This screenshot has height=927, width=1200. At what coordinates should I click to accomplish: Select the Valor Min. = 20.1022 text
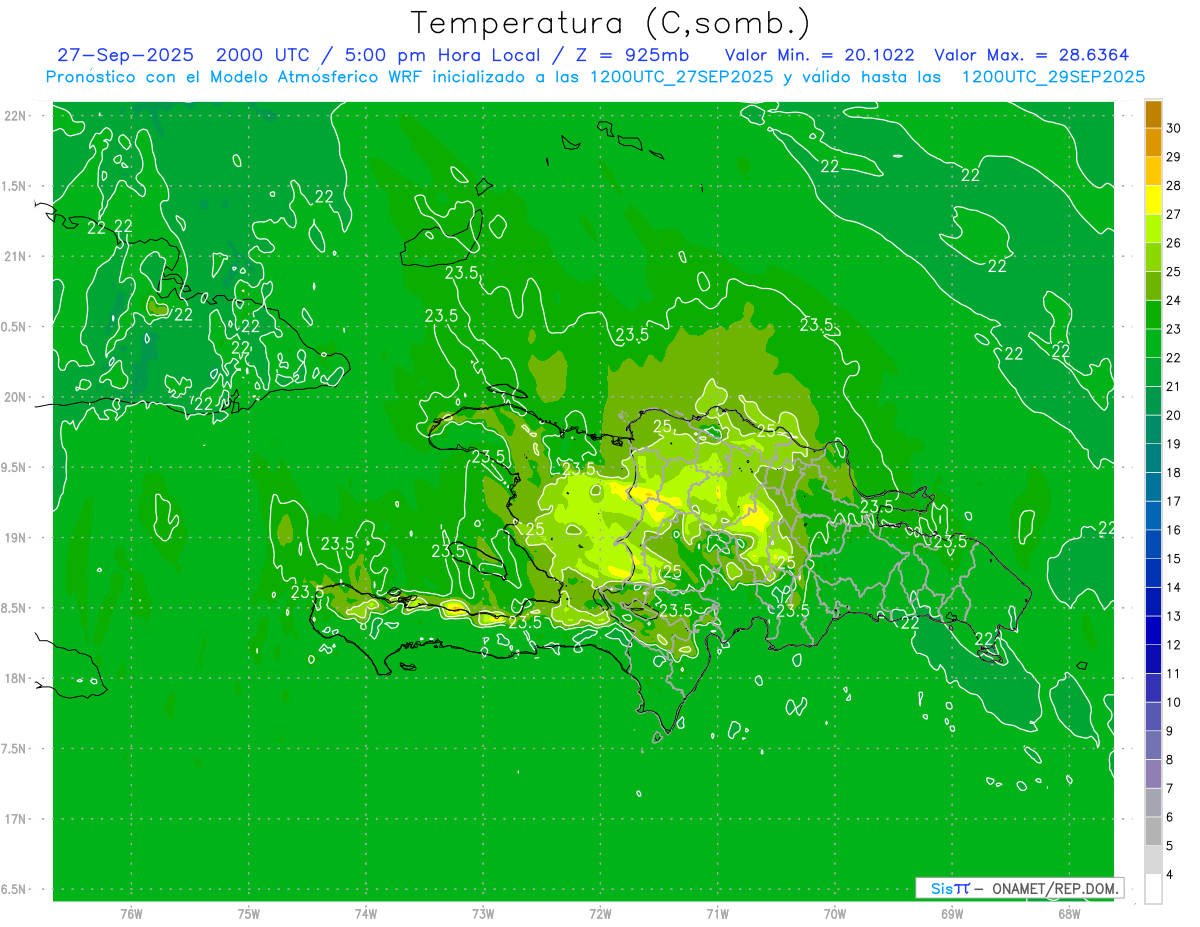pos(819,56)
